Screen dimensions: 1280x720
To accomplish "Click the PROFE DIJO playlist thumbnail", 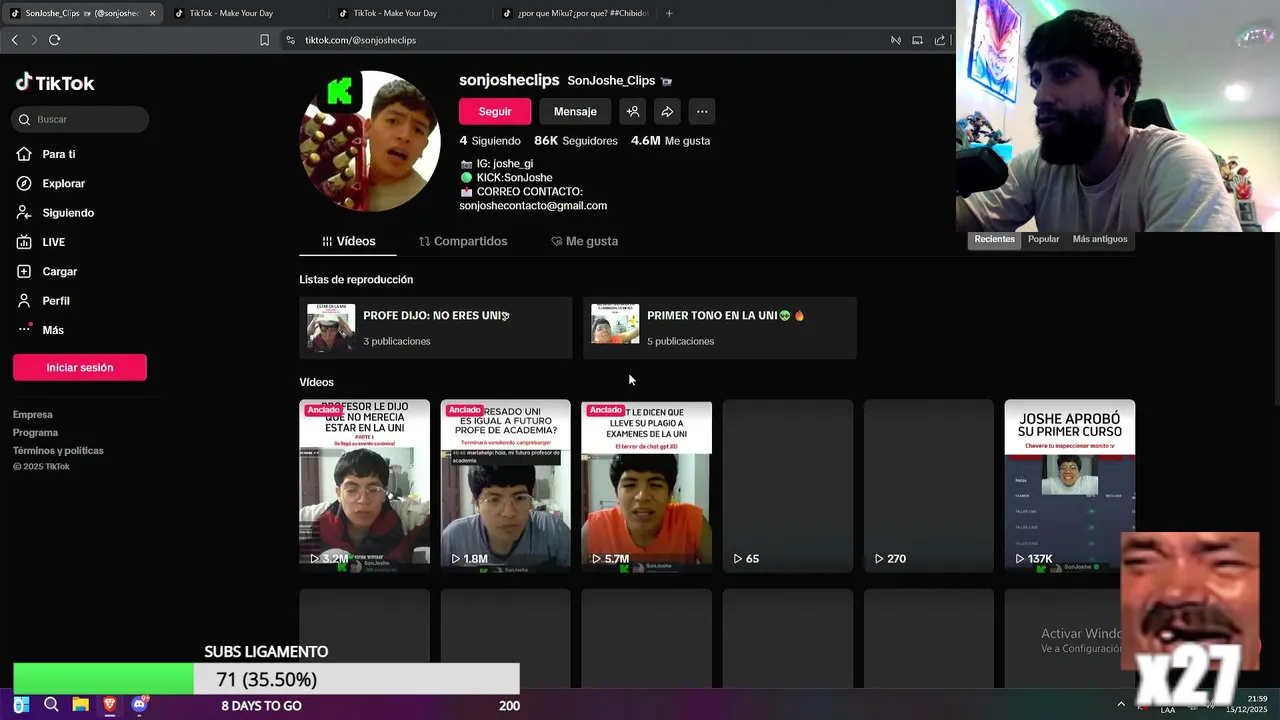I will pyautogui.click(x=331, y=327).
